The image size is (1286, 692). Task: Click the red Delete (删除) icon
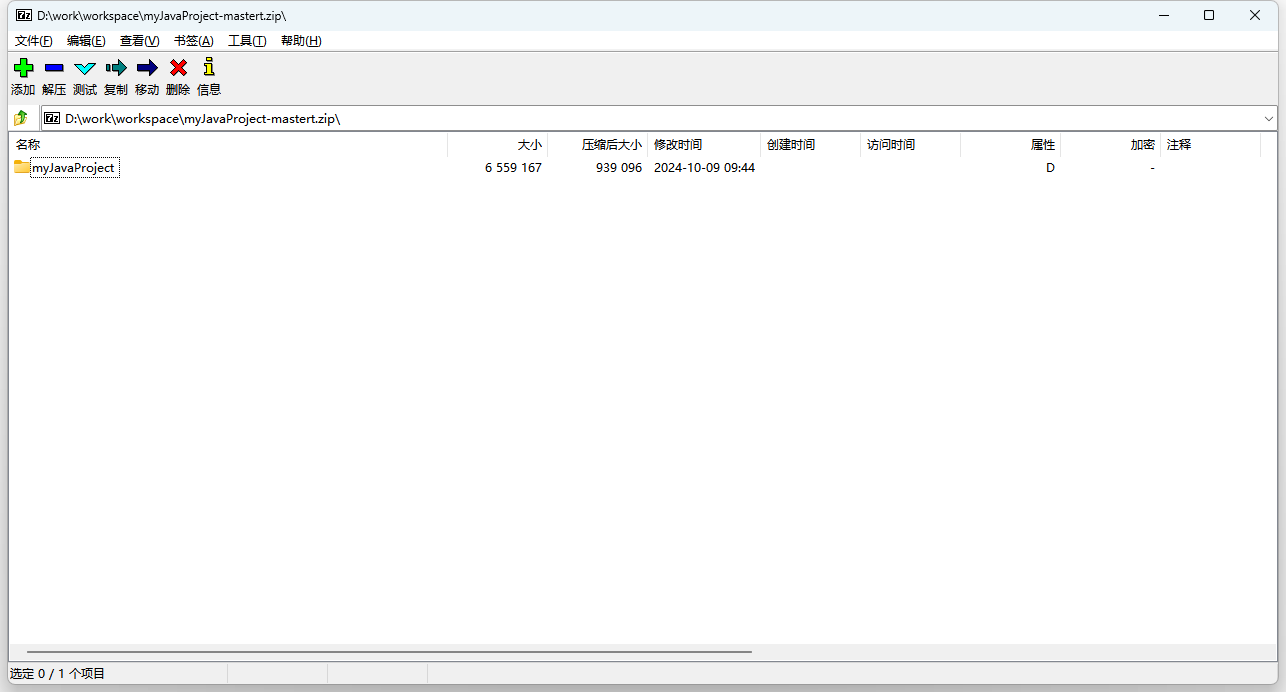tap(178, 68)
